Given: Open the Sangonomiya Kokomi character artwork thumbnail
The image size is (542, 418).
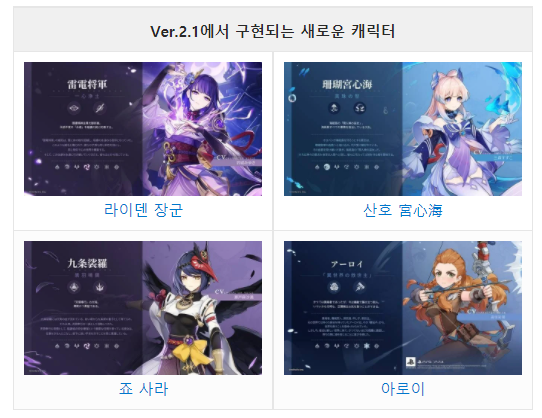Looking at the screenshot, I should click(403, 129).
